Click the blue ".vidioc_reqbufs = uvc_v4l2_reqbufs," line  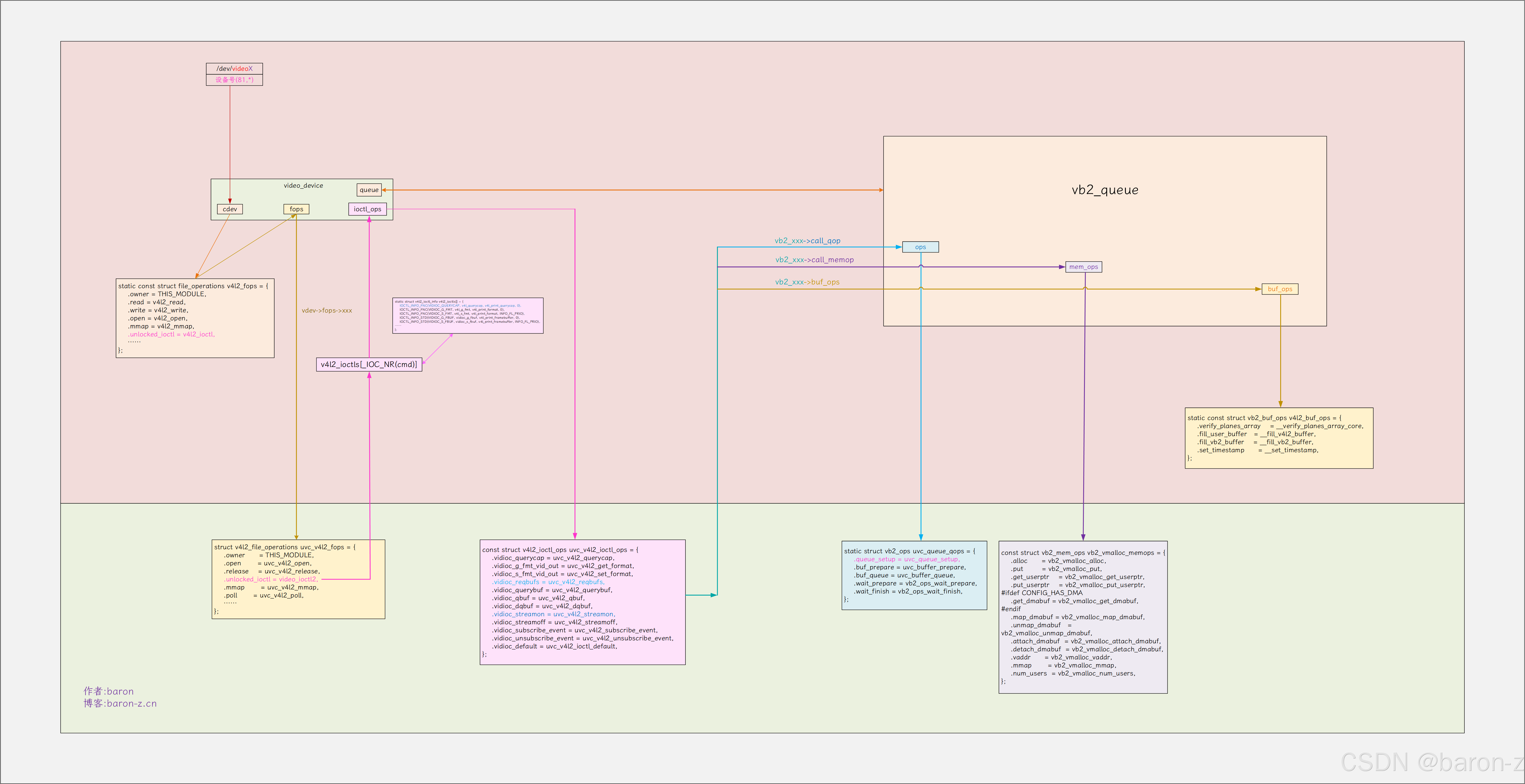pos(548,582)
